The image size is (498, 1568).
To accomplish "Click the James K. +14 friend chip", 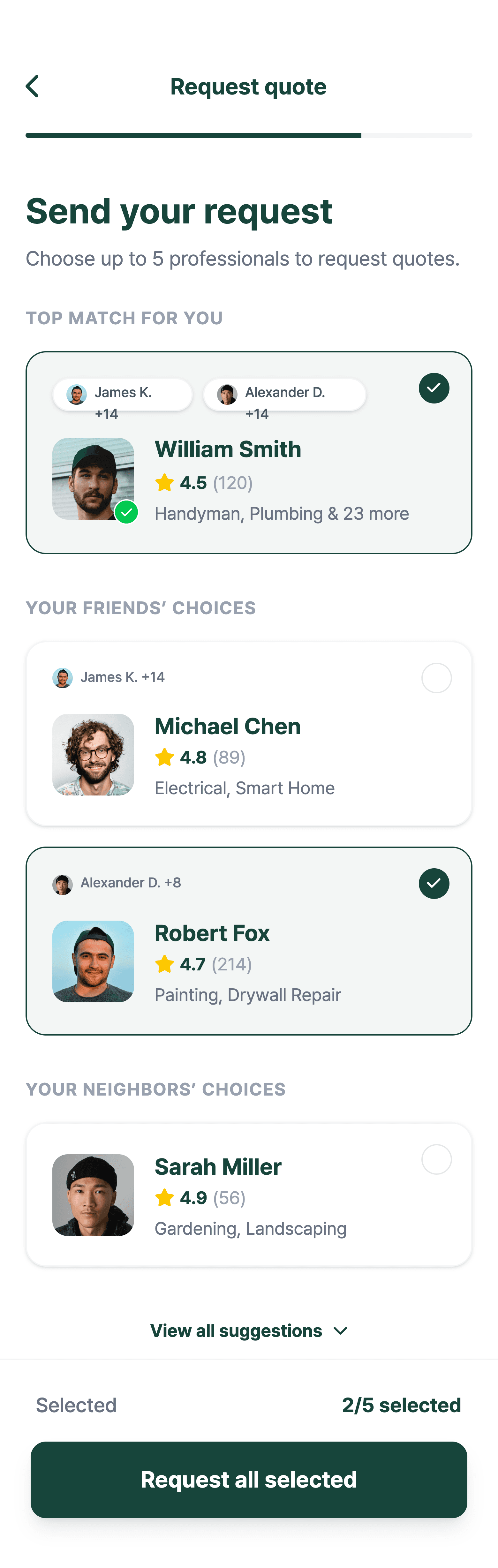I will click(122, 395).
